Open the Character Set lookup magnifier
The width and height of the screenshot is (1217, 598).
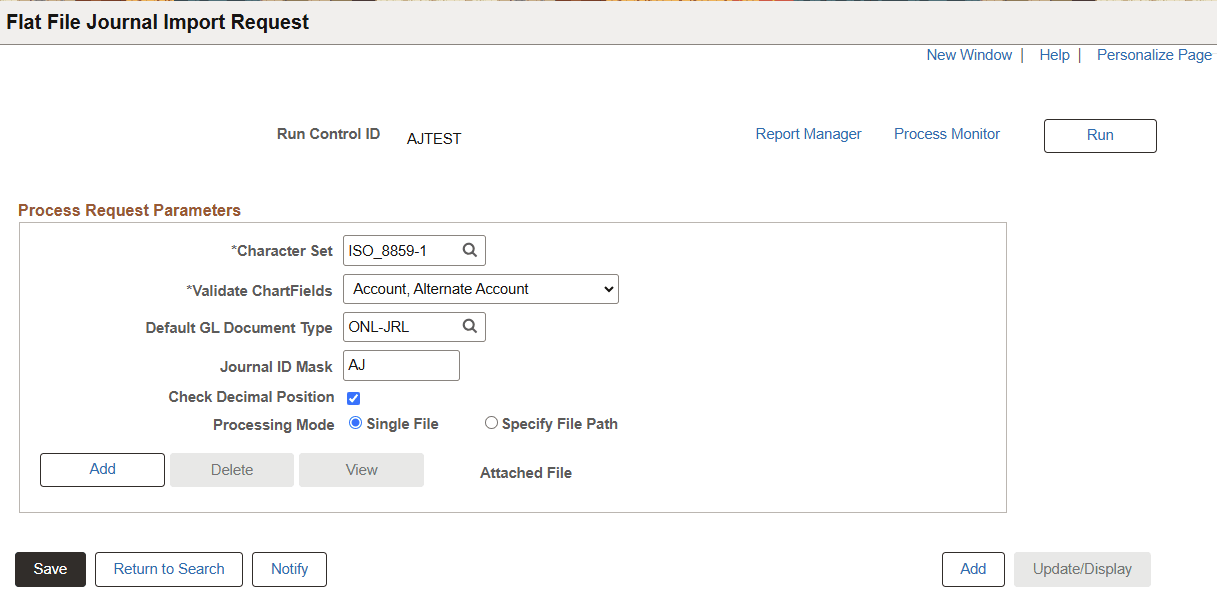point(469,250)
